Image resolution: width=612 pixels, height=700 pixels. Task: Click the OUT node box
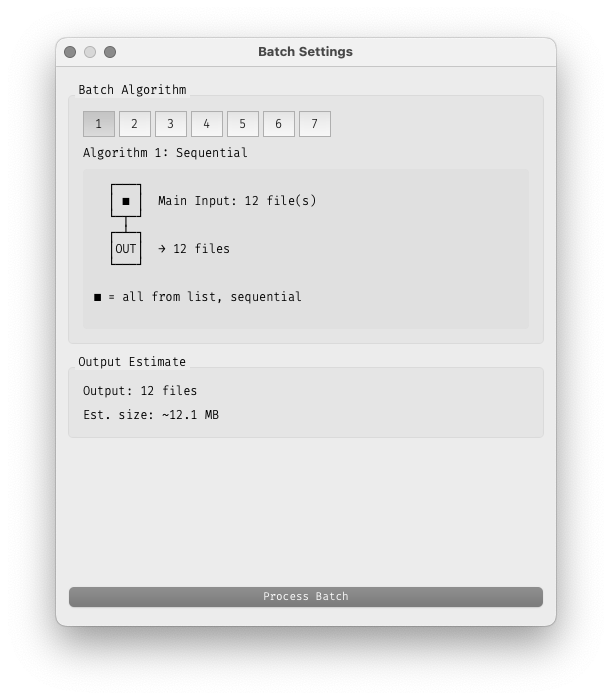[x=126, y=248]
